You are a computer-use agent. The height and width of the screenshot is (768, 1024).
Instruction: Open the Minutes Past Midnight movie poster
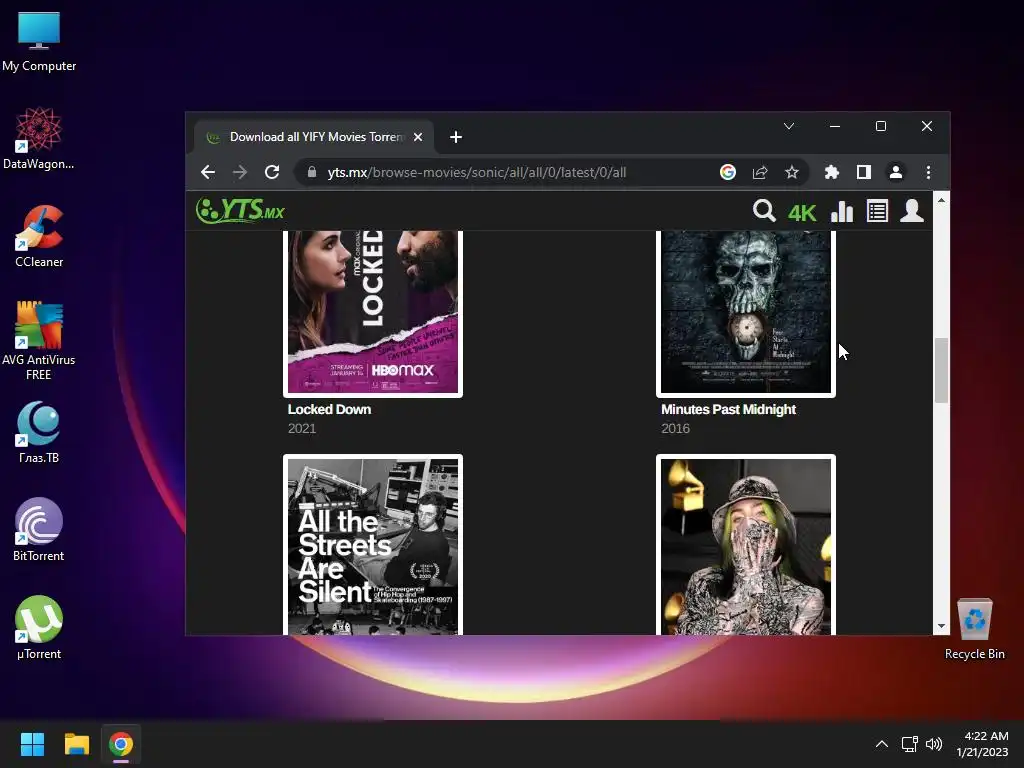click(x=746, y=312)
